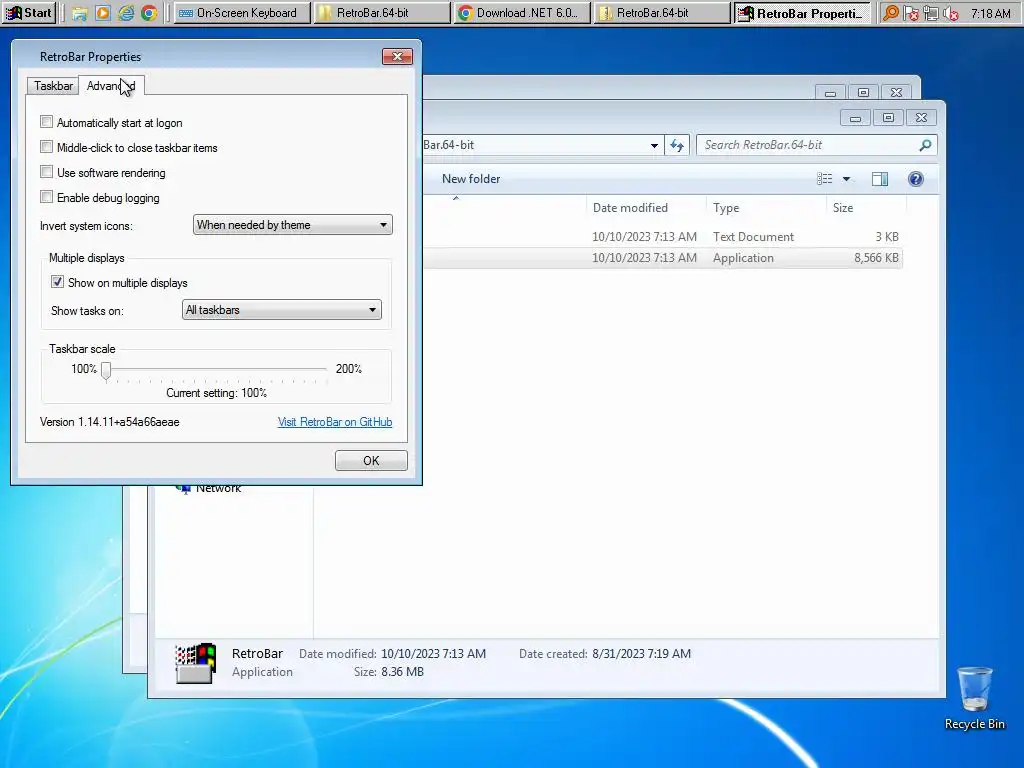Click the Taskbar scale slider thumb
Viewport: 1024px width, 768px height.
click(x=106, y=370)
